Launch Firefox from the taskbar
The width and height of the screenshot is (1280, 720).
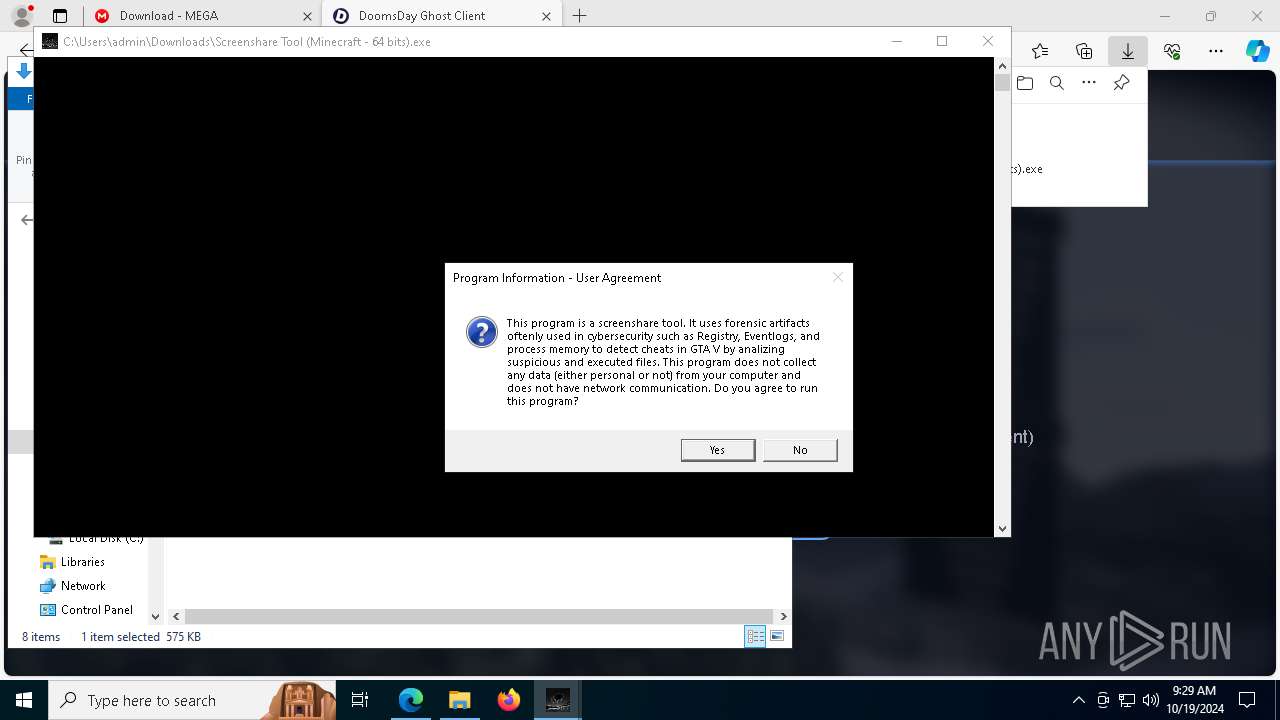(508, 700)
